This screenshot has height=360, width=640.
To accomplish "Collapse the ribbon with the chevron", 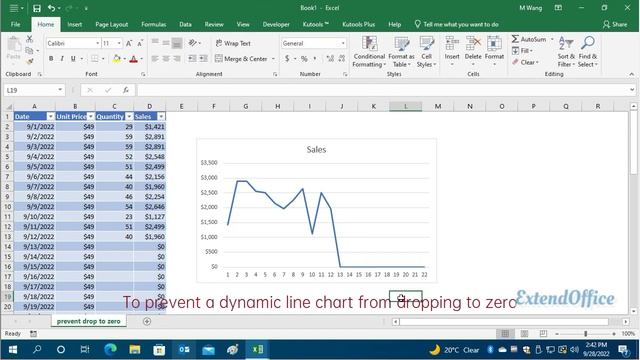I will tap(632, 74).
